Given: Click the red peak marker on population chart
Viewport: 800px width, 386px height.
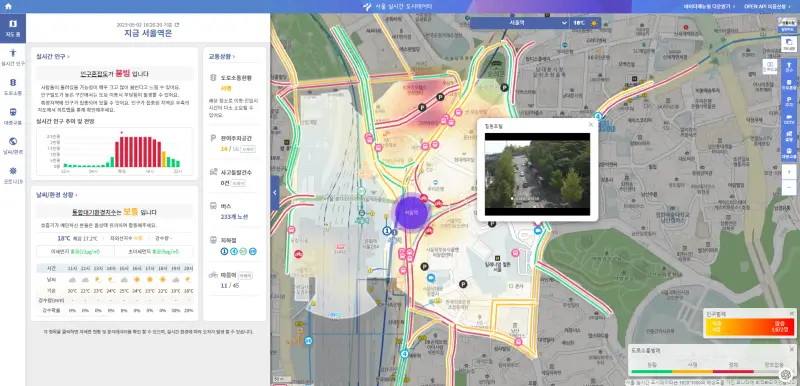Looking at the screenshot, I should click(121, 133).
